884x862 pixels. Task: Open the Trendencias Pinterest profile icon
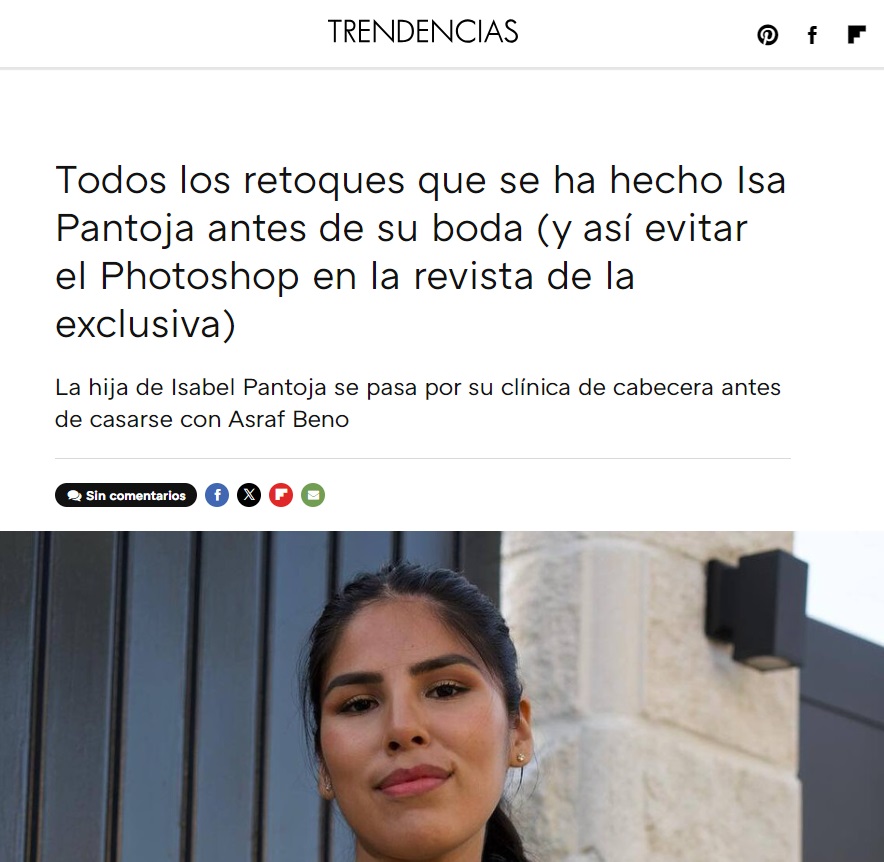[x=767, y=35]
